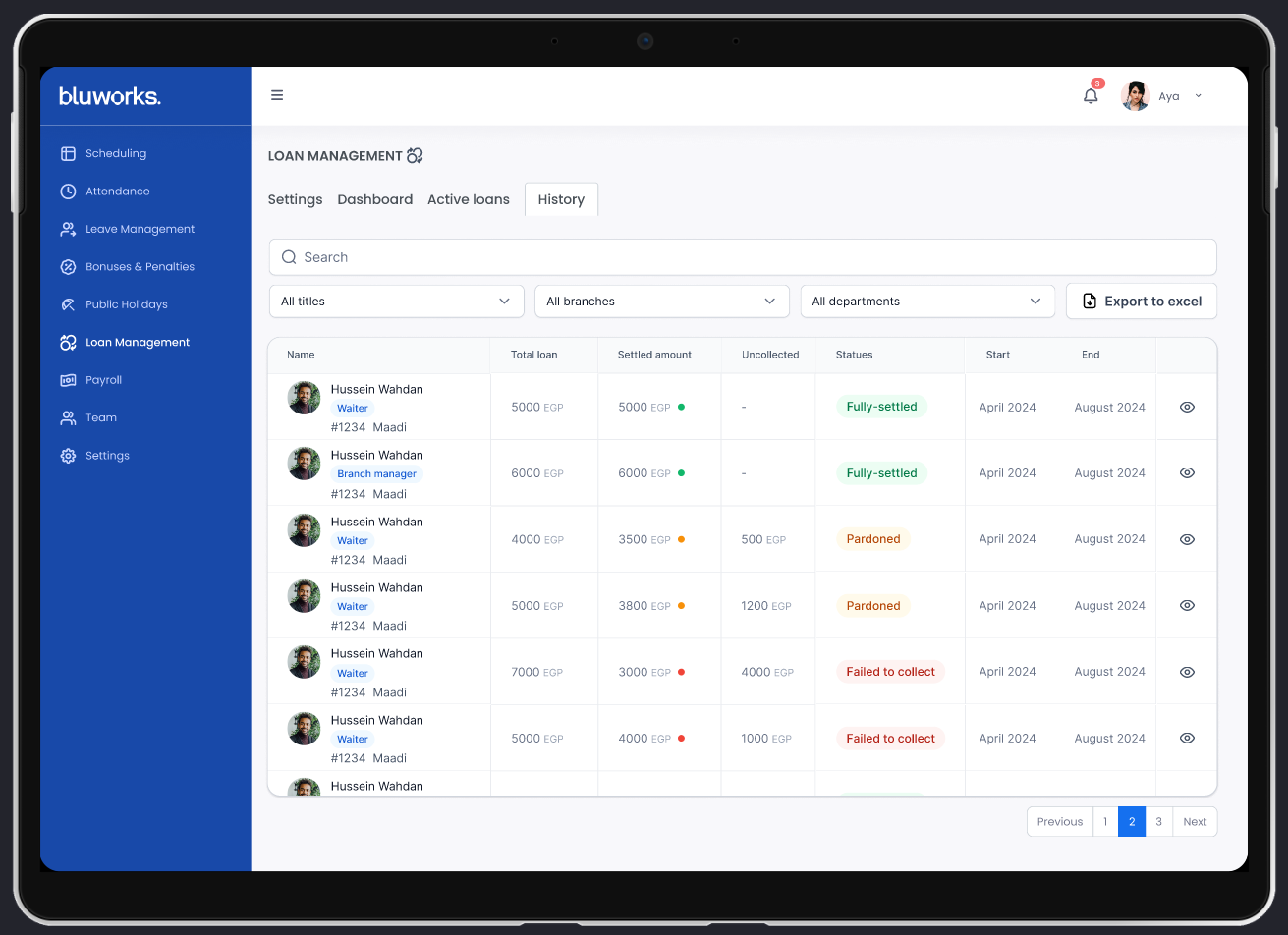
Task: Click into the Search field
Action: (742, 257)
